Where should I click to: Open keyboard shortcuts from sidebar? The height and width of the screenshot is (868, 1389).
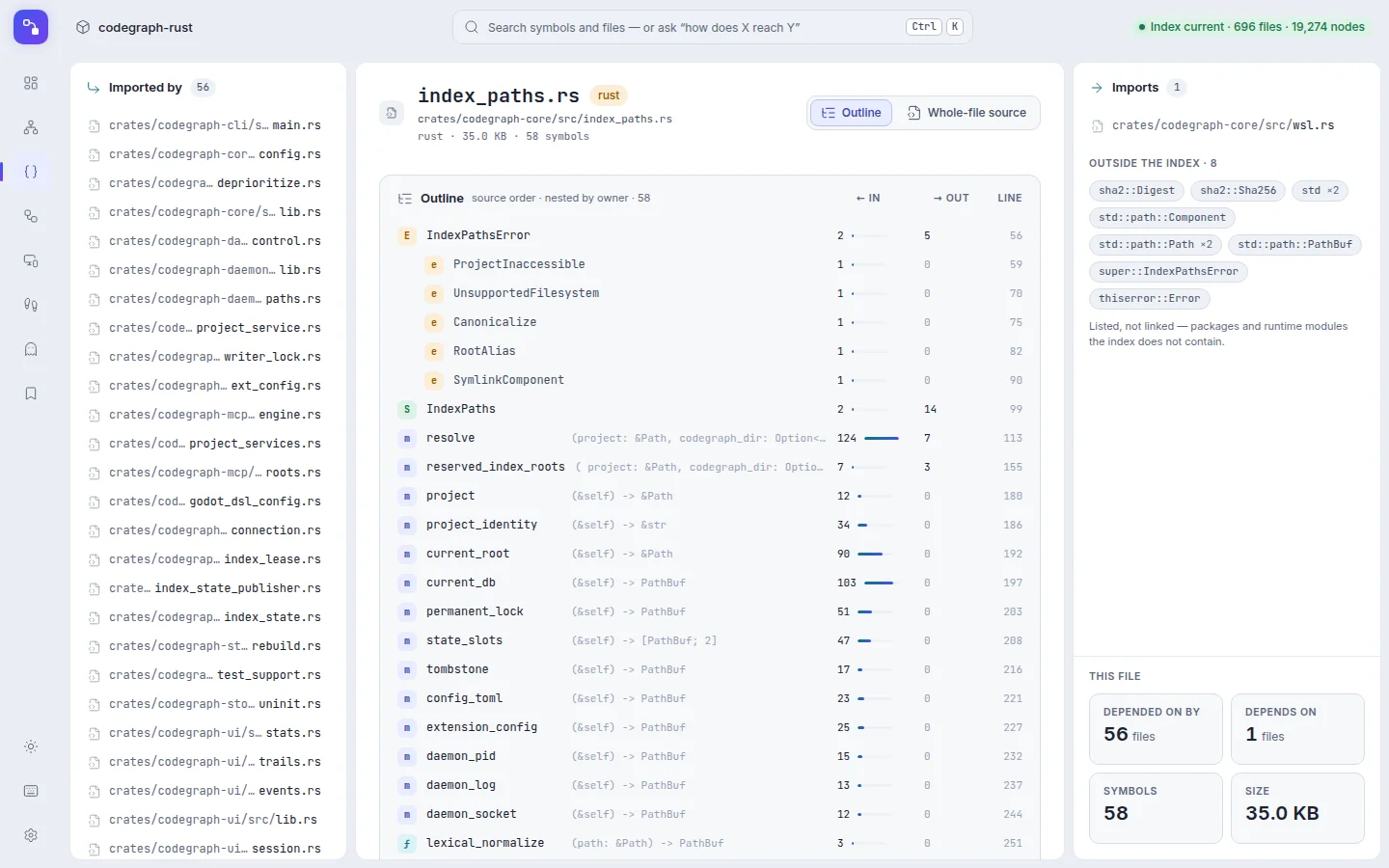[x=31, y=791]
